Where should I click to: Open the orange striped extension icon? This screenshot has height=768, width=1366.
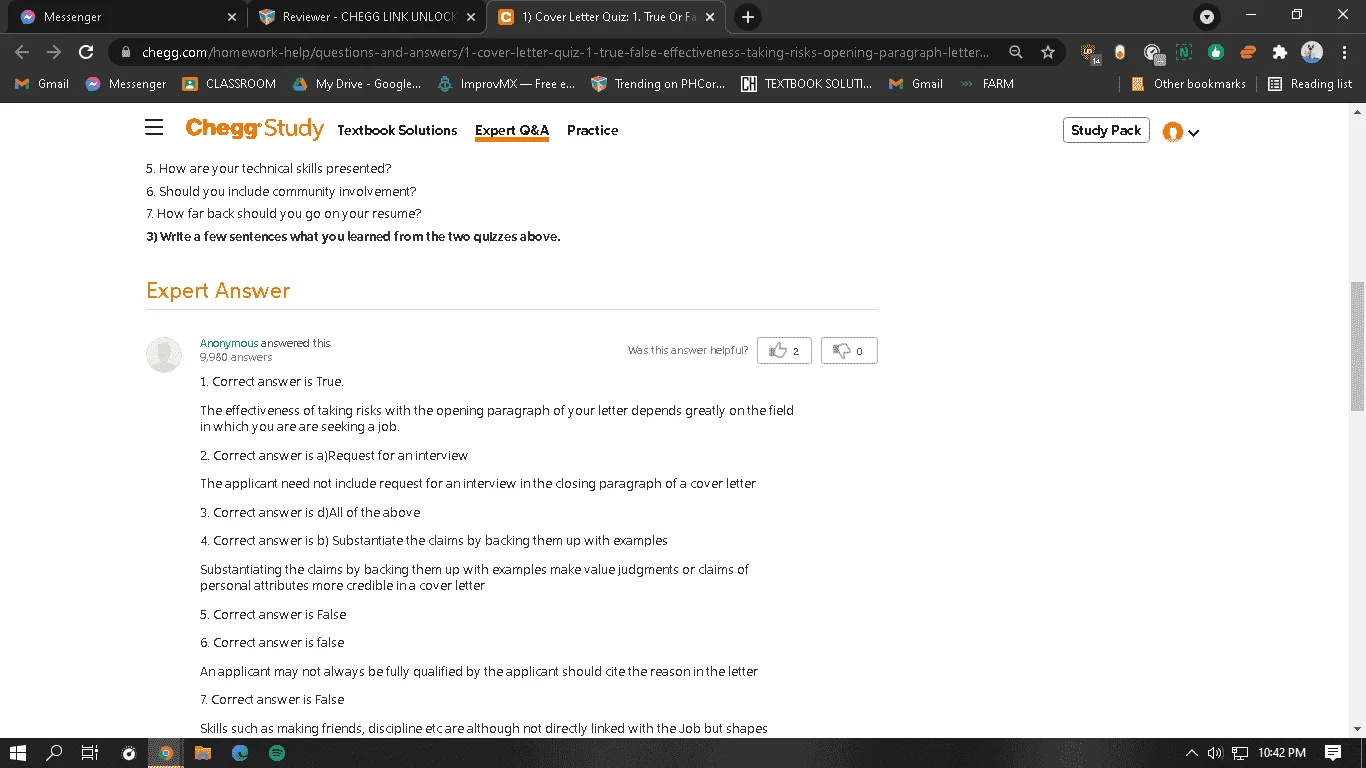pyautogui.click(x=1248, y=52)
